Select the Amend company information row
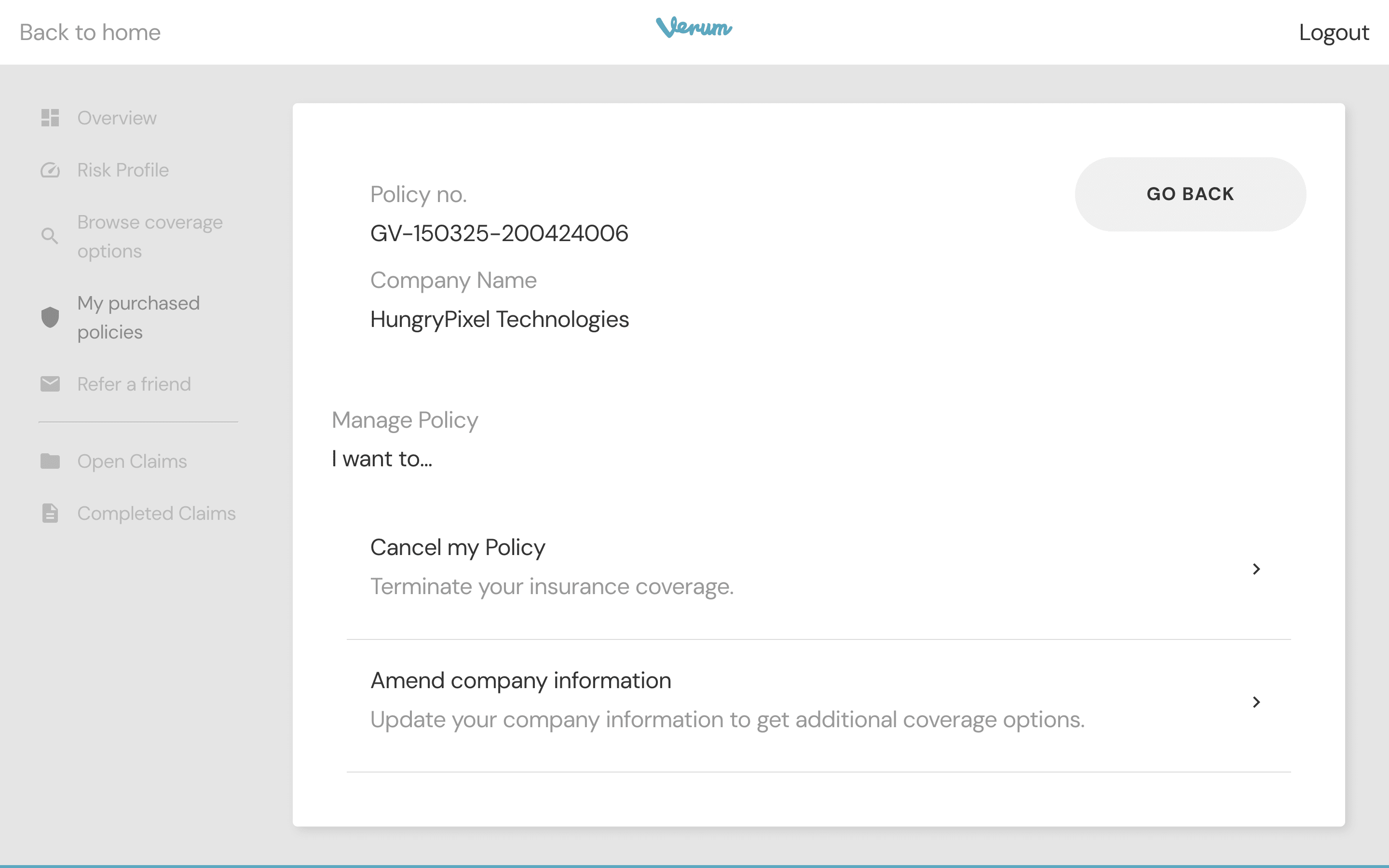 [520, 681]
